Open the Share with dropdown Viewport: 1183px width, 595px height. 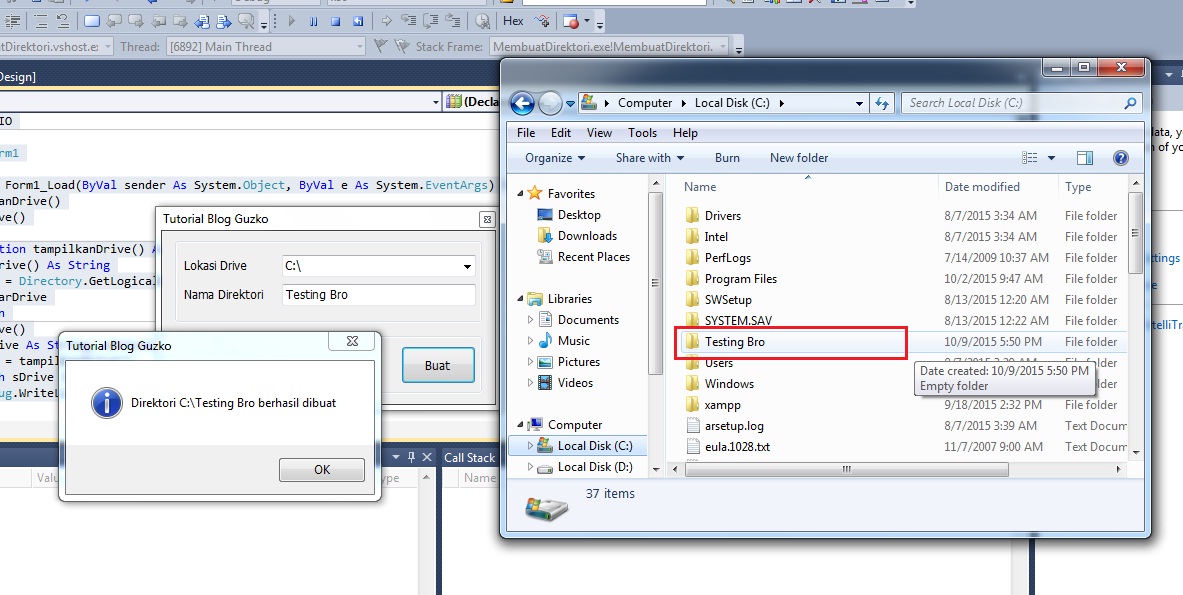[x=650, y=158]
